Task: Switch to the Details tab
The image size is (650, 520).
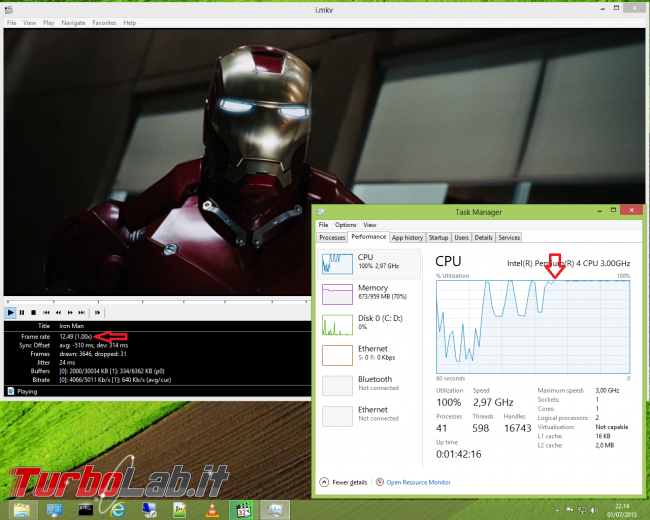Action: click(483, 238)
